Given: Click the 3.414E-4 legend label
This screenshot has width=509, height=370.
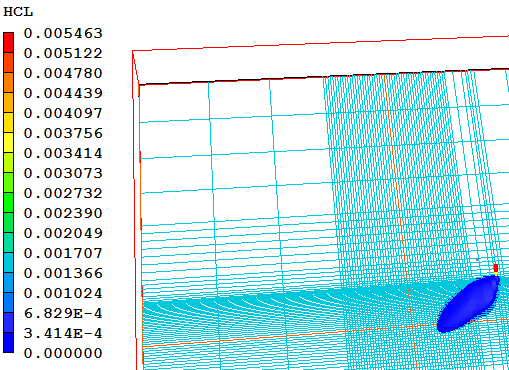Looking at the screenshot, I should [x=63, y=333].
